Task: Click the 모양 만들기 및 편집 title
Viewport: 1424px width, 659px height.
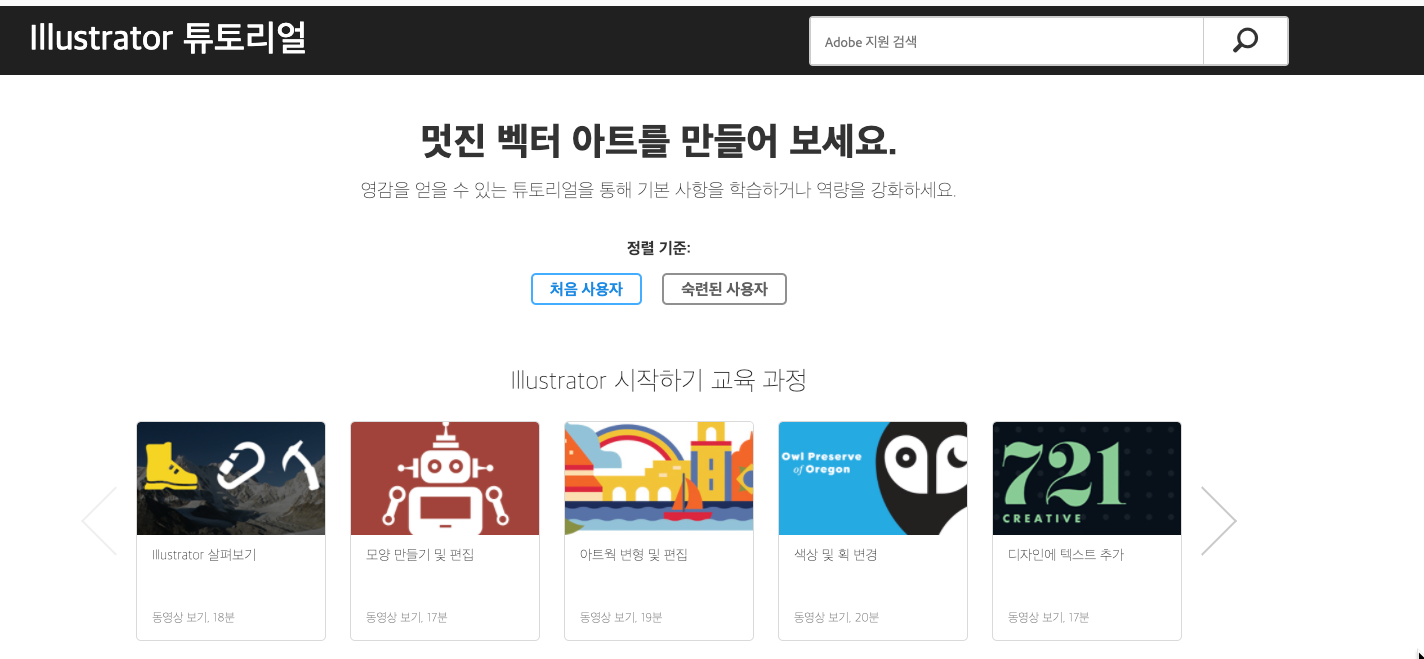Action: click(420, 554)
